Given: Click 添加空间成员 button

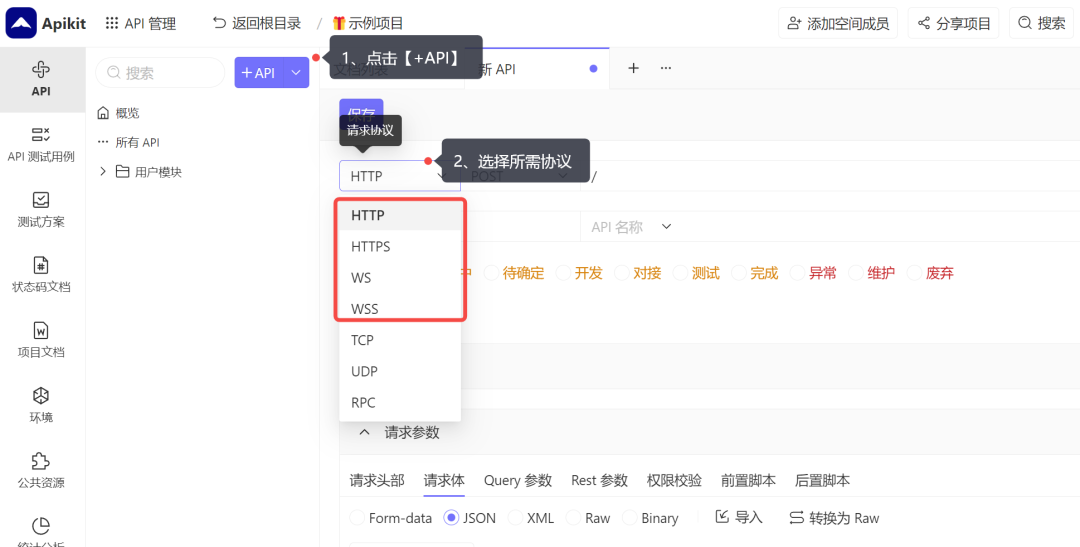Looking at the screenshot, I should (x=838, y=23).
